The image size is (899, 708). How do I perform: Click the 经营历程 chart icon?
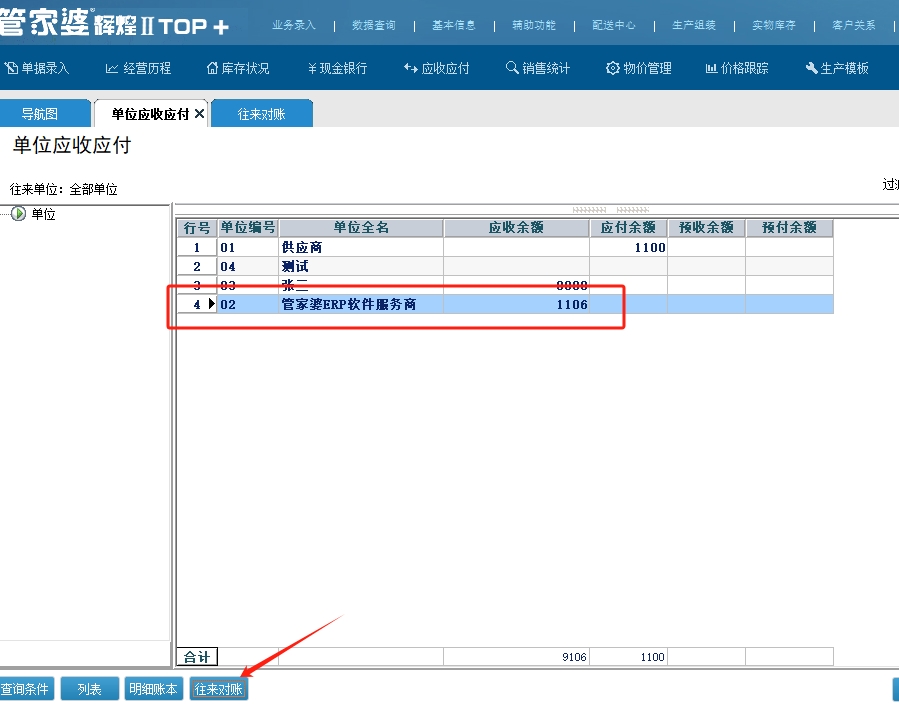112,69
